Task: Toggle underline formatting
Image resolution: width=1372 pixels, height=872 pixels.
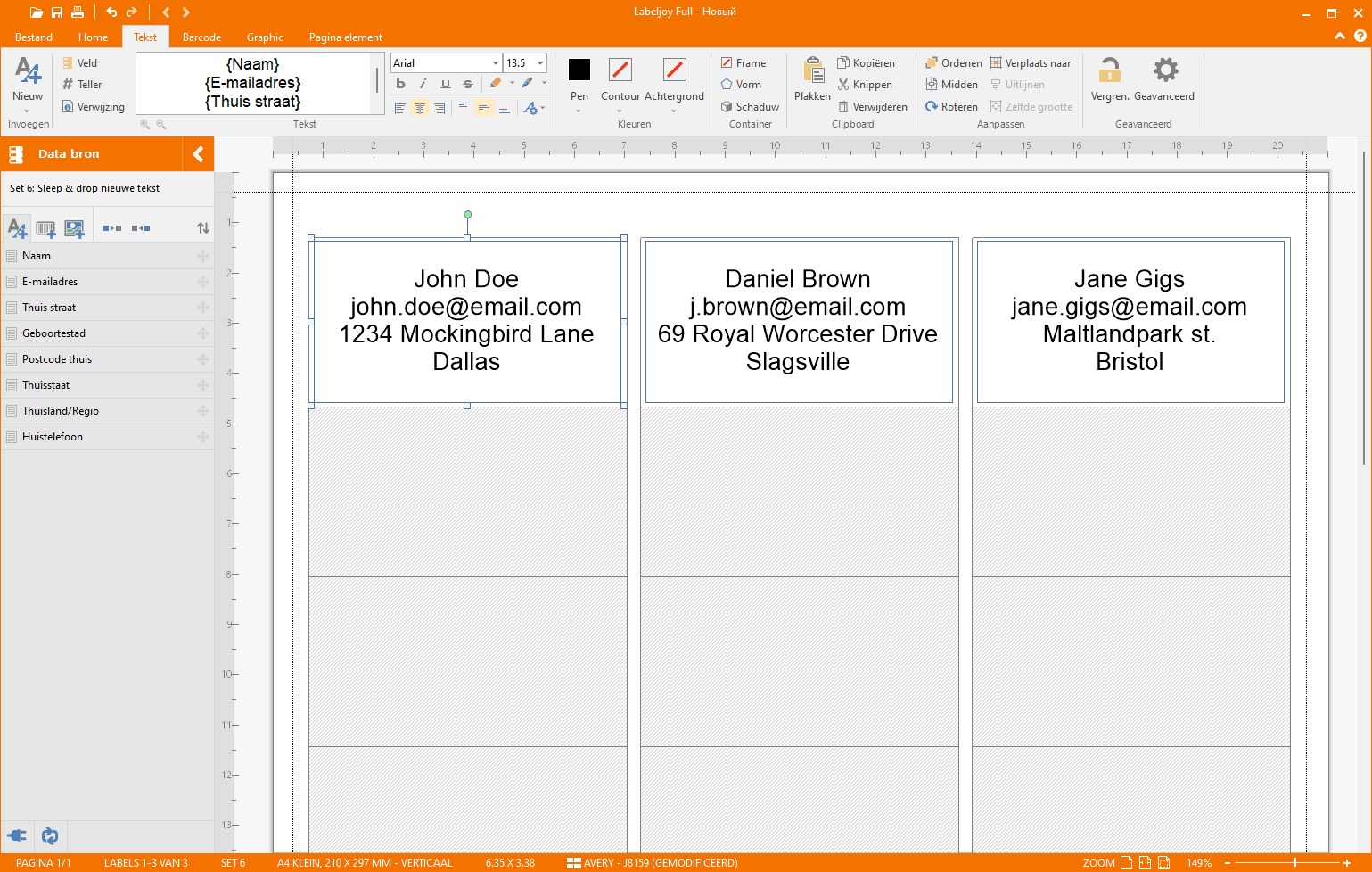Action: click(445, 84)
